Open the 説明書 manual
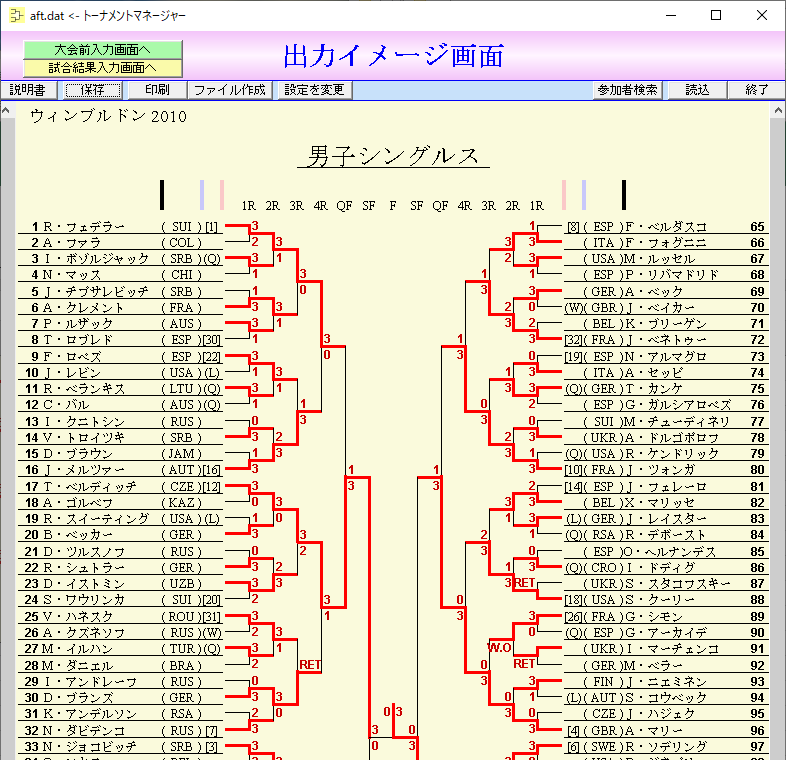The image size is (786, 760). pyautogui.click(x=28, y=90)
